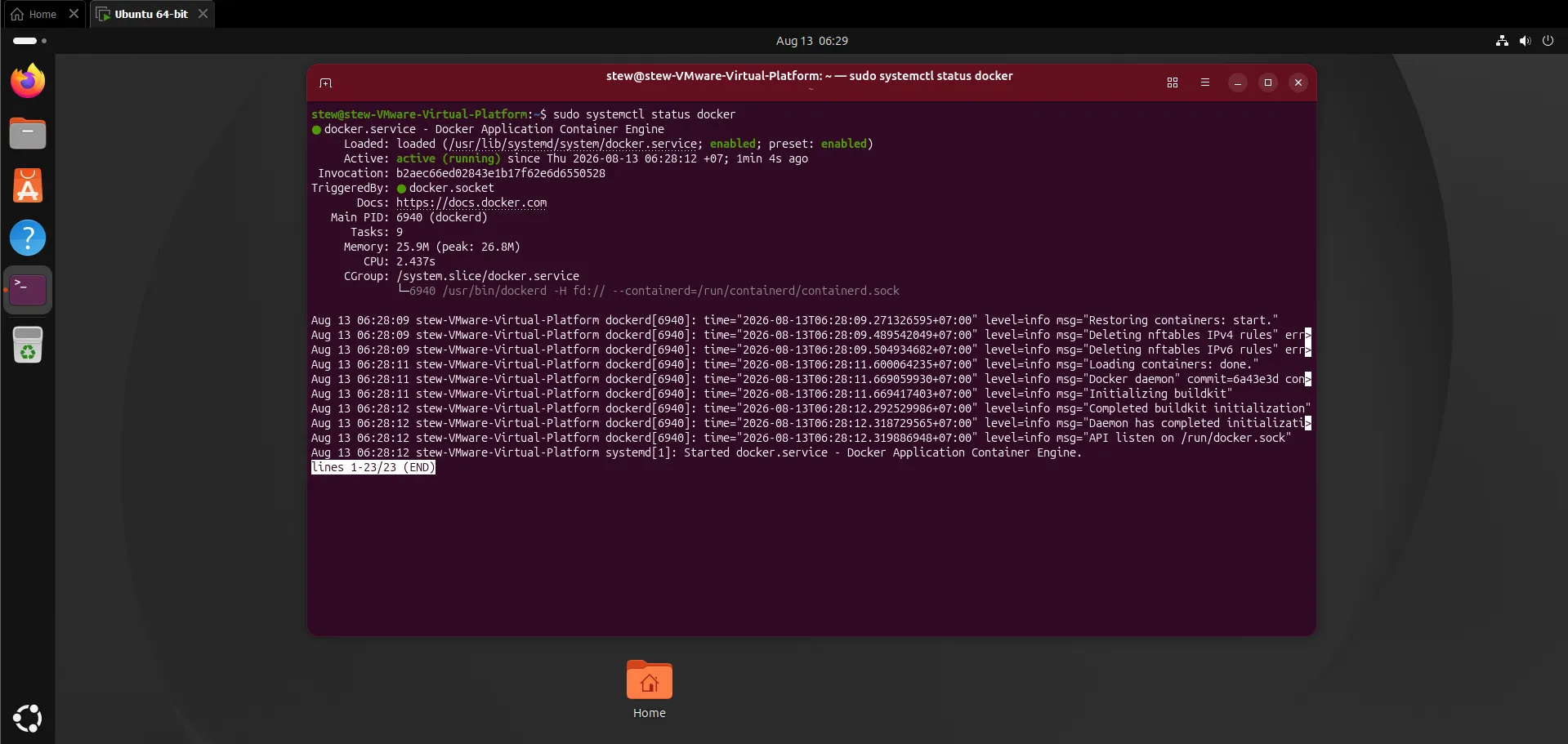Click the network status icon in top bar
The width and height of the screenshot is (1568, 744).
(1502, 41)
